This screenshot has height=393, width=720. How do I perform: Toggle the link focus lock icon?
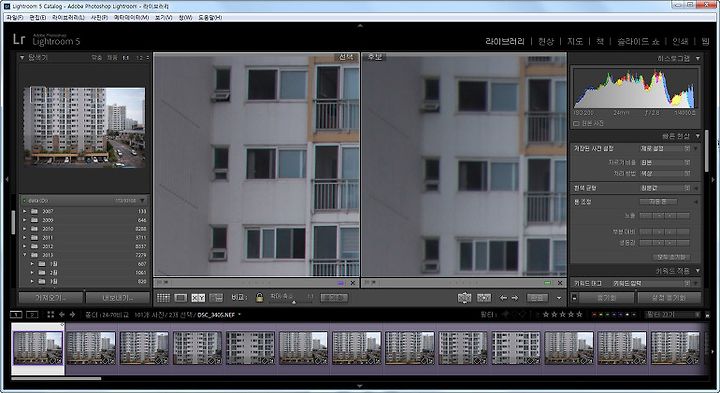pos(259,298)
